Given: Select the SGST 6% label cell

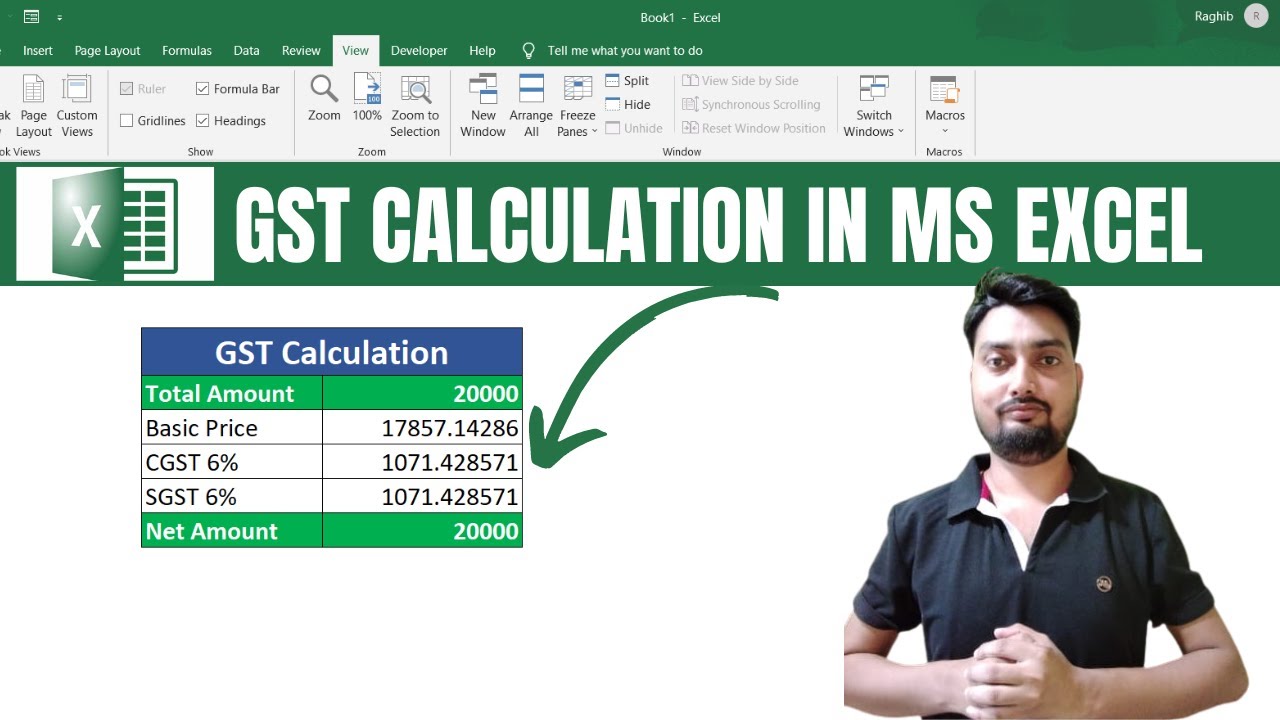Looking at the screenshot, I should point(232,496).
